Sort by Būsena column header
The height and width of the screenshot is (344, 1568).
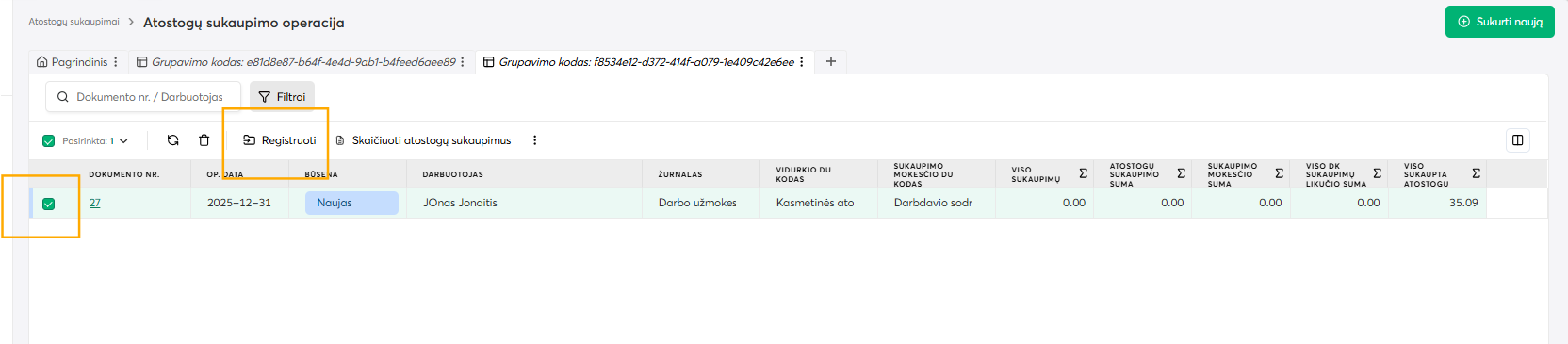[321, 174]
